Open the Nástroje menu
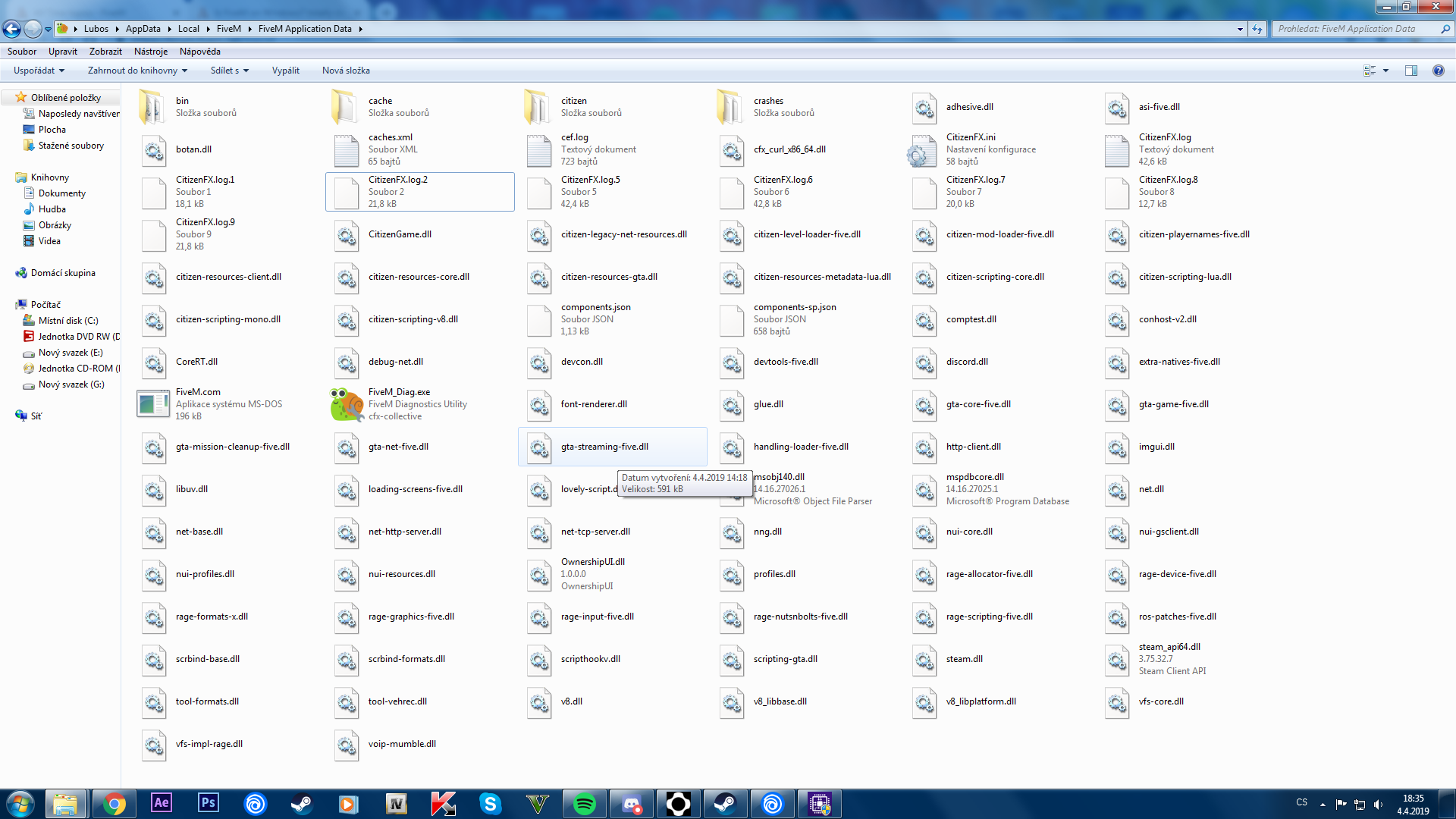This screenshot has width=1456, height=819. click(150, 52)
